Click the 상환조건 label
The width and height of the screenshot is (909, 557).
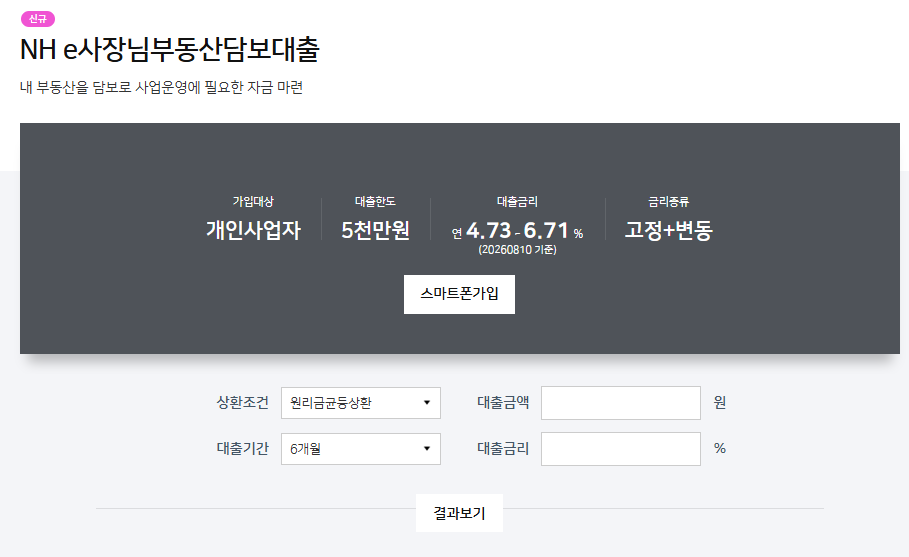point(243,402)
